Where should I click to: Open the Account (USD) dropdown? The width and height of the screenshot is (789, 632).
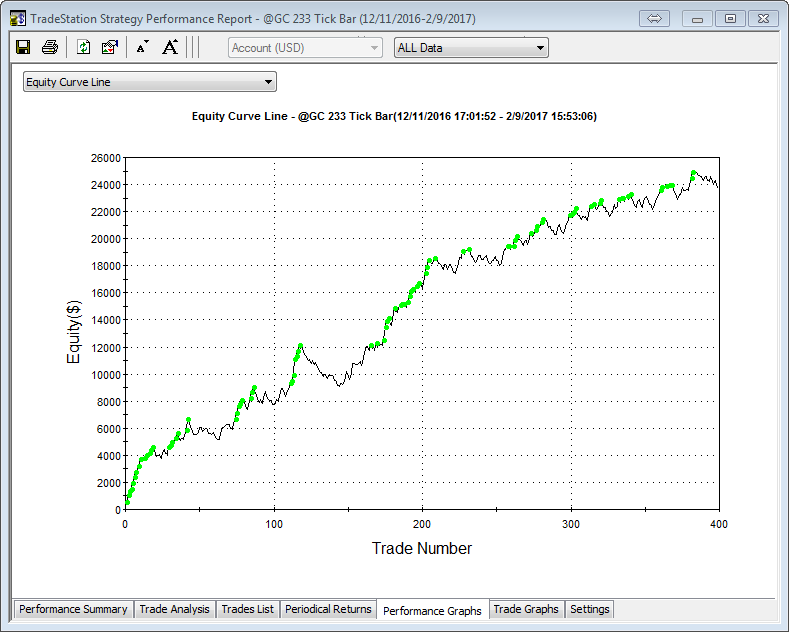[x=305, y=47]
